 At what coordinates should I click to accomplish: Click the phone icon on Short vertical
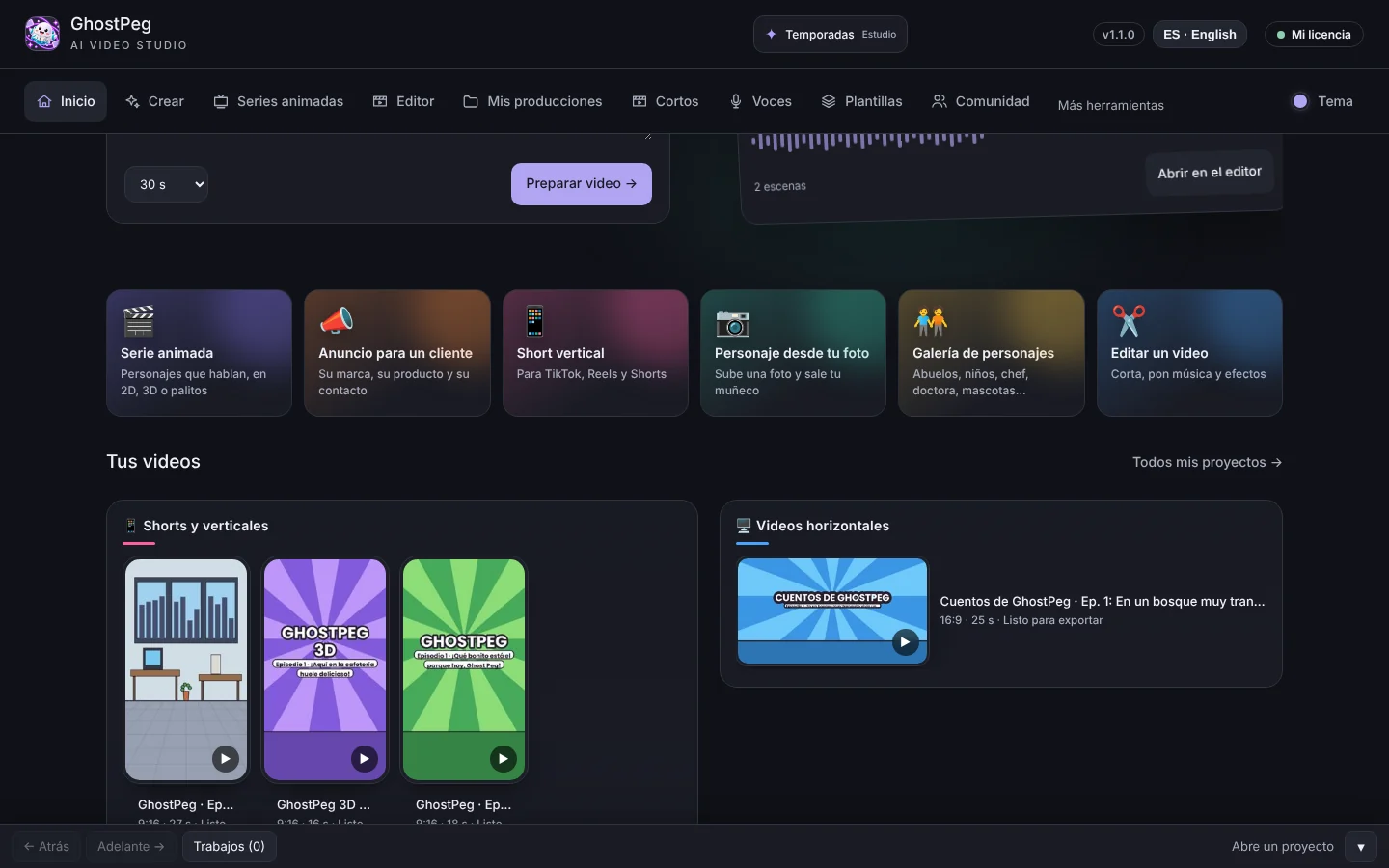[x=534, y=320]
